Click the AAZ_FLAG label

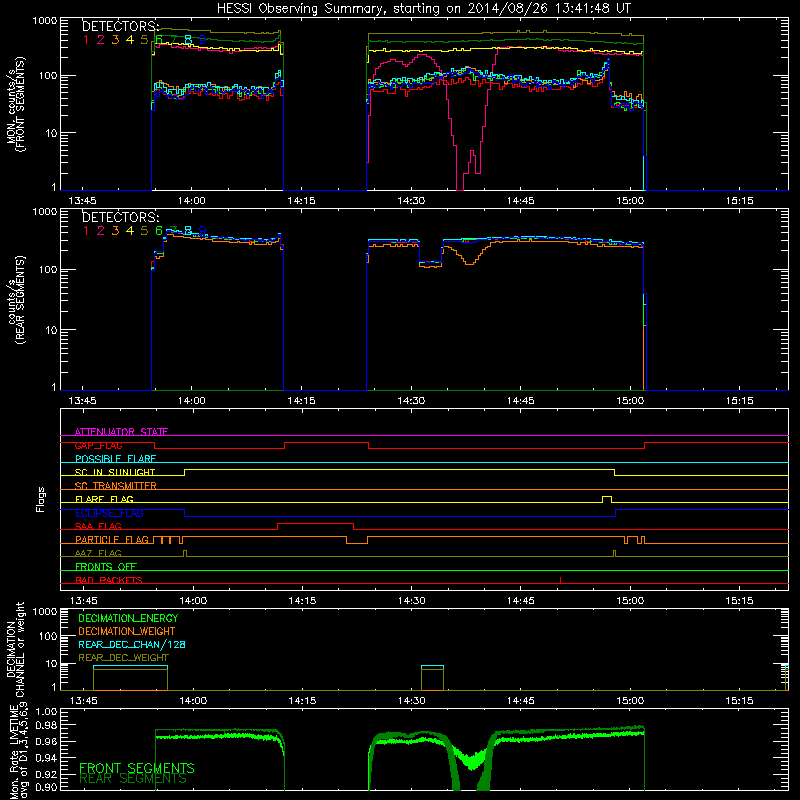[98, 553]
